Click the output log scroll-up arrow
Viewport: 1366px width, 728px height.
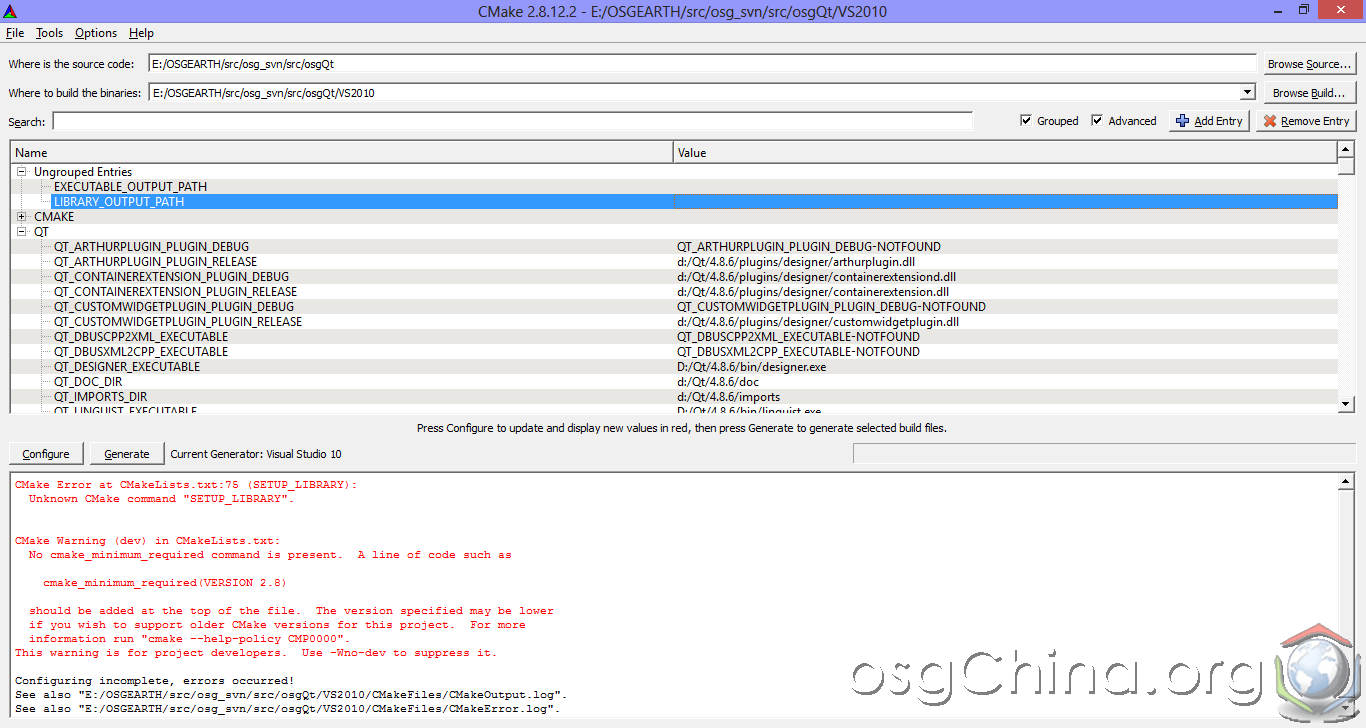pyautogui.click(x=1346, y=482)
